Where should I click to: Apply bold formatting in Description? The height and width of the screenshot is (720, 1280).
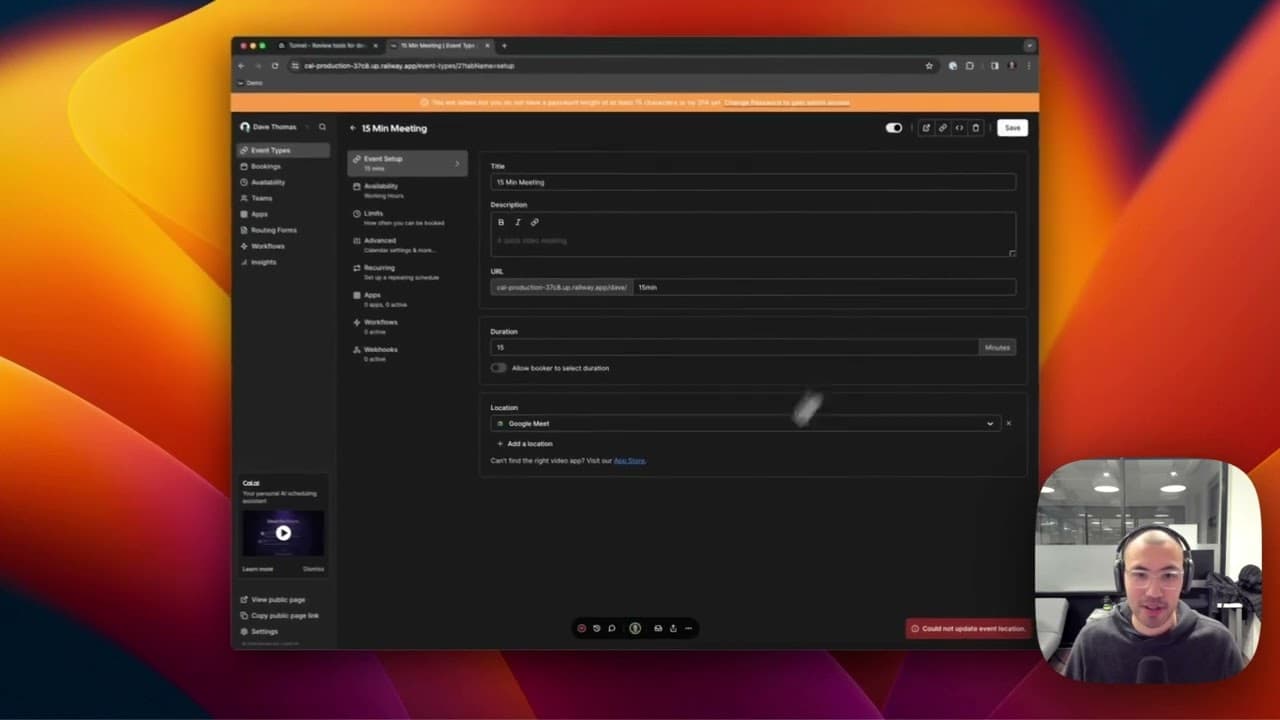point(501,222)
